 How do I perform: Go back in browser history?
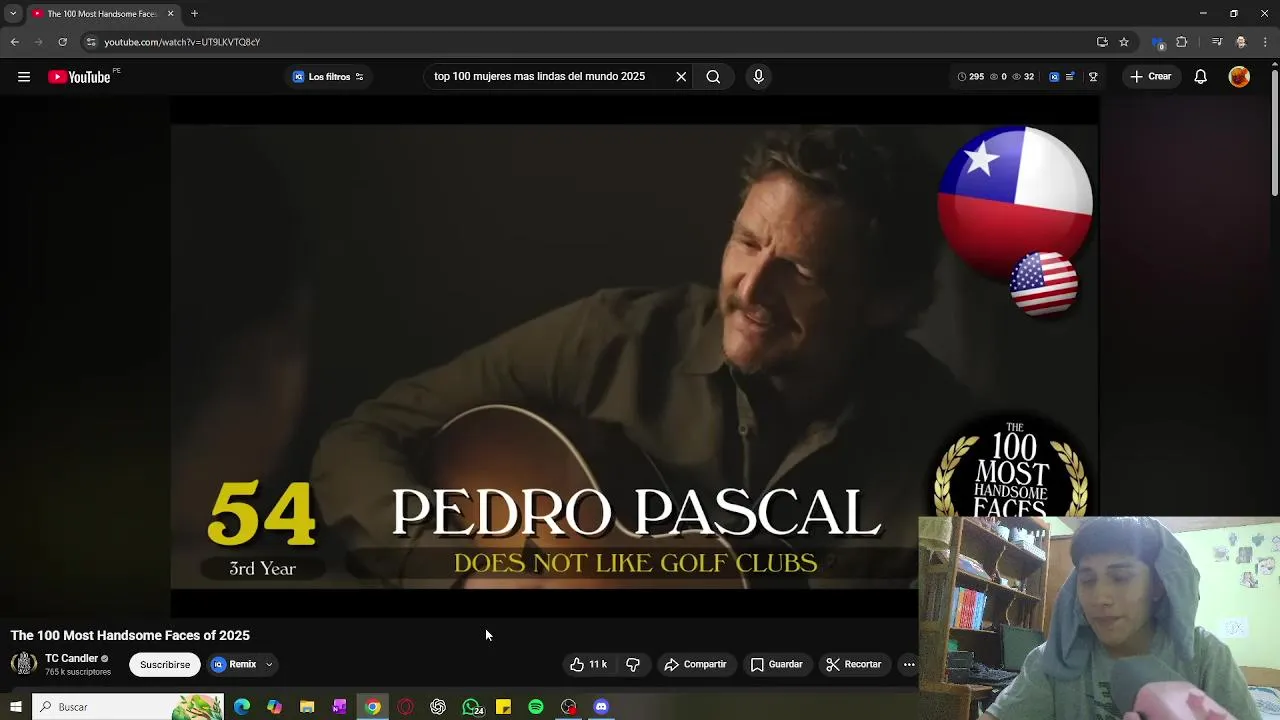point(15,42)
